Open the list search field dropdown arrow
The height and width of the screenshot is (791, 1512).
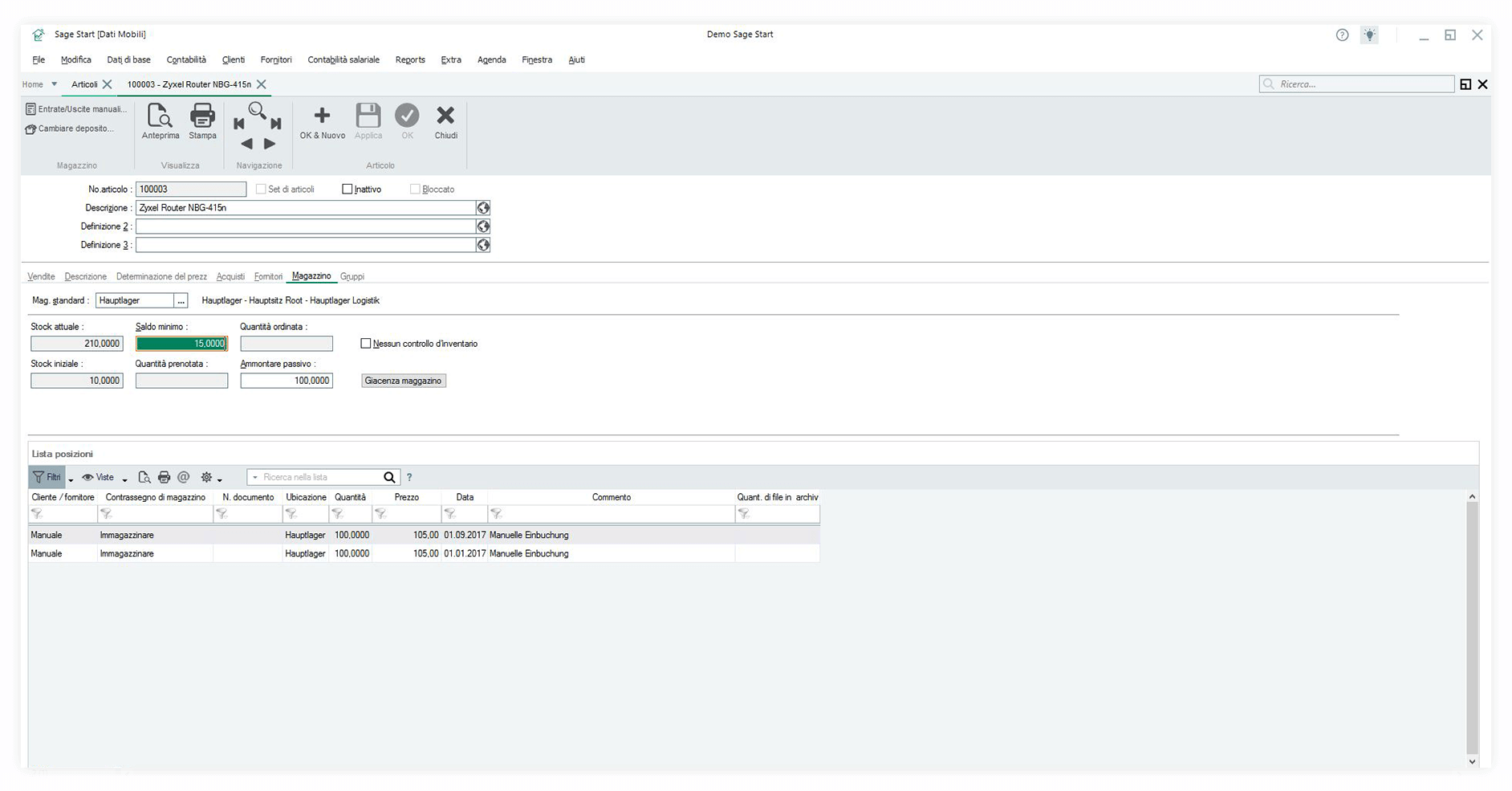[x=255, y=478]
